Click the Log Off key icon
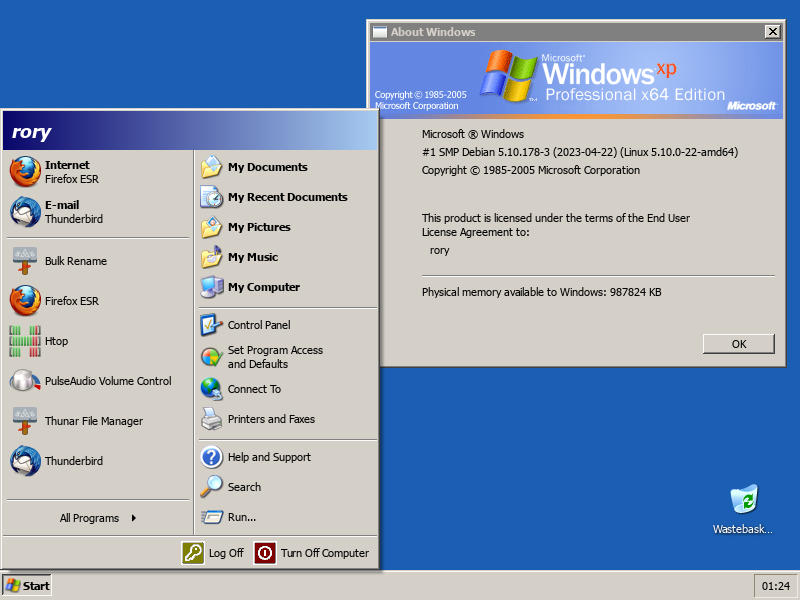This screenshot has width=800, height=600. pyautogui.click(x=193, y=553)
